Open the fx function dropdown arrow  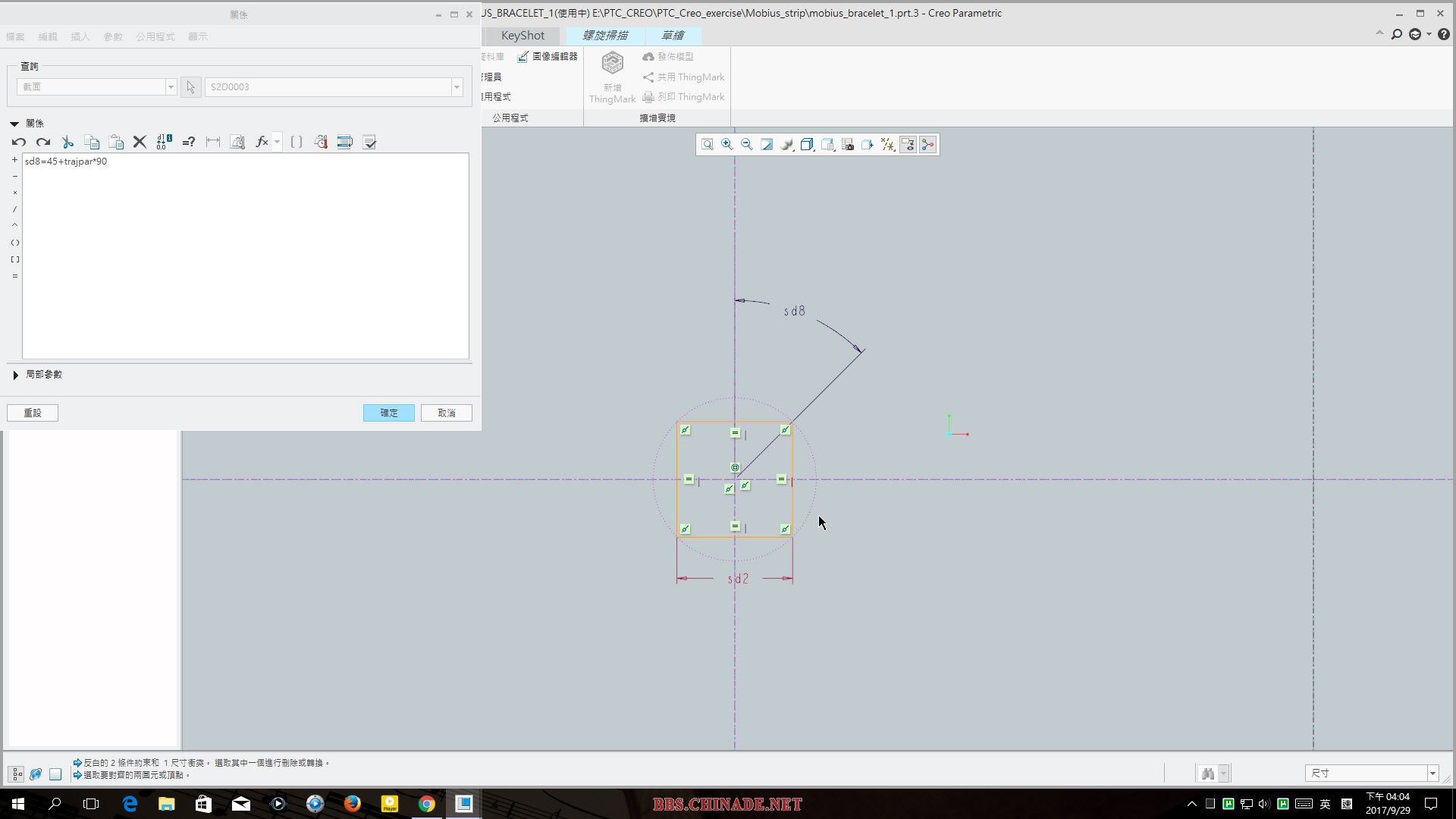coord(277,142)
